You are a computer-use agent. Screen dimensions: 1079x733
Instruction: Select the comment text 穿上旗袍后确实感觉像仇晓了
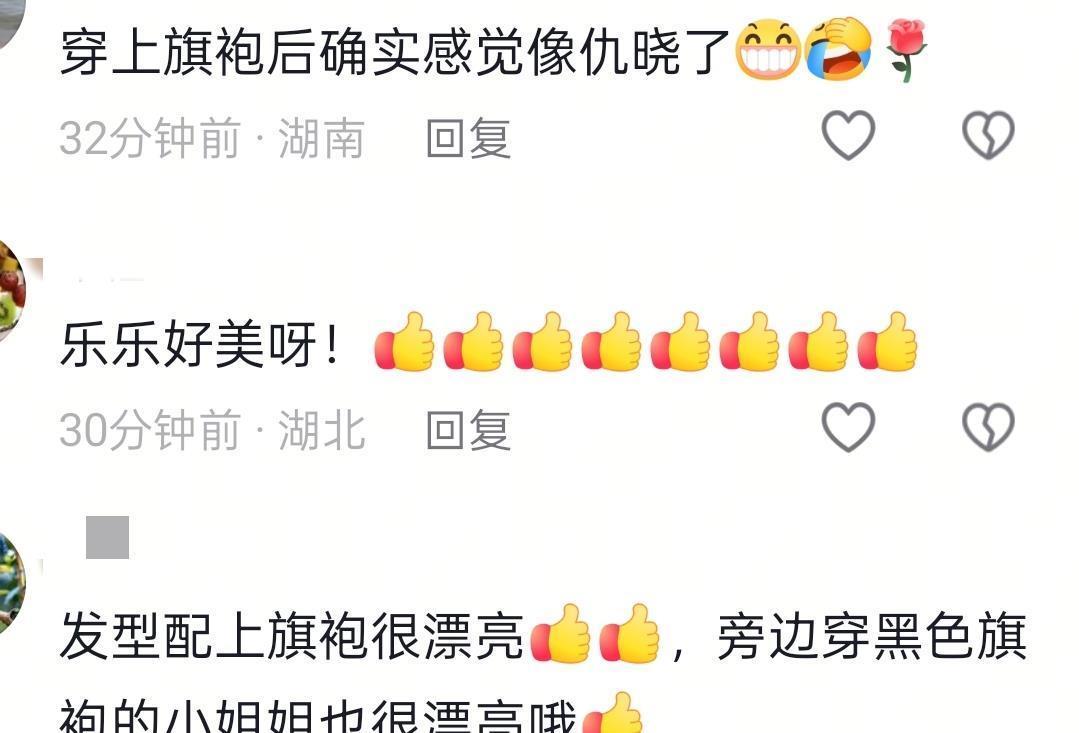coord(395,52)
